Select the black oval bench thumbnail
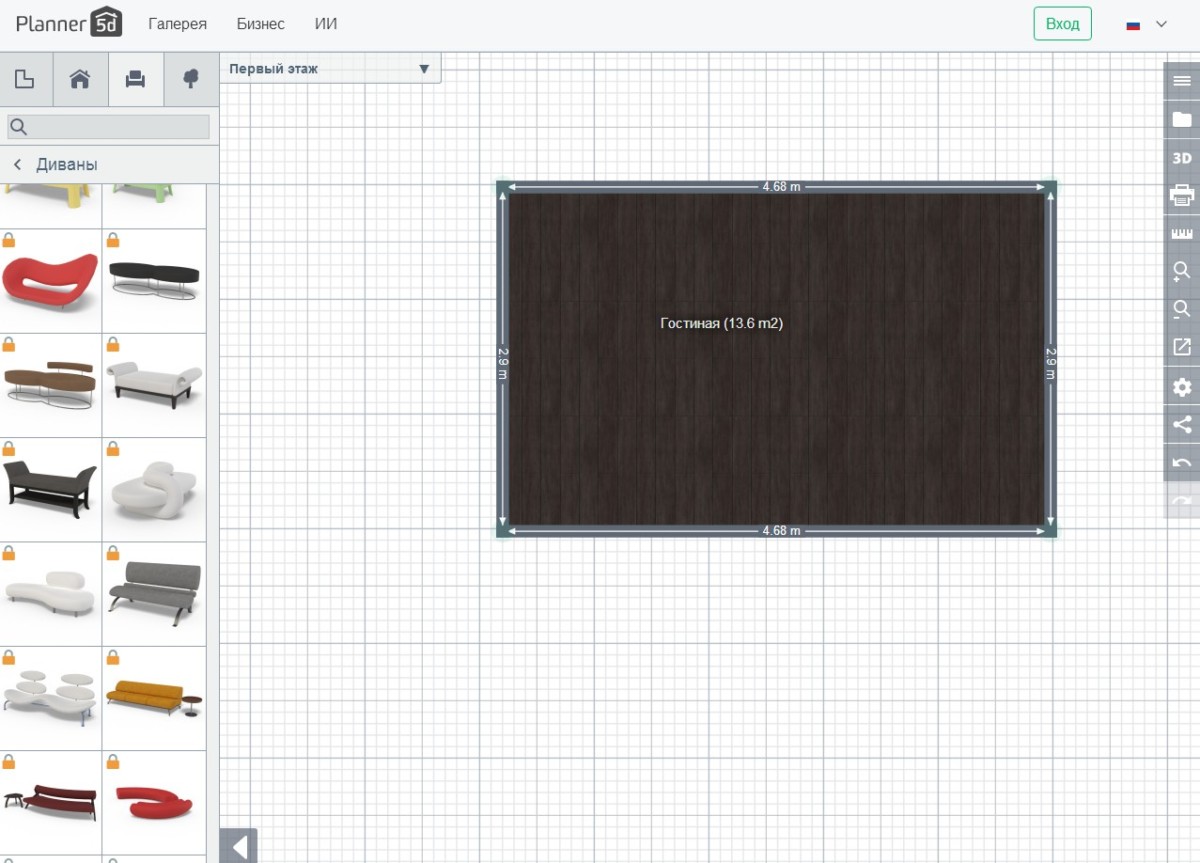The image size is (1200, 863). point(154,281)
